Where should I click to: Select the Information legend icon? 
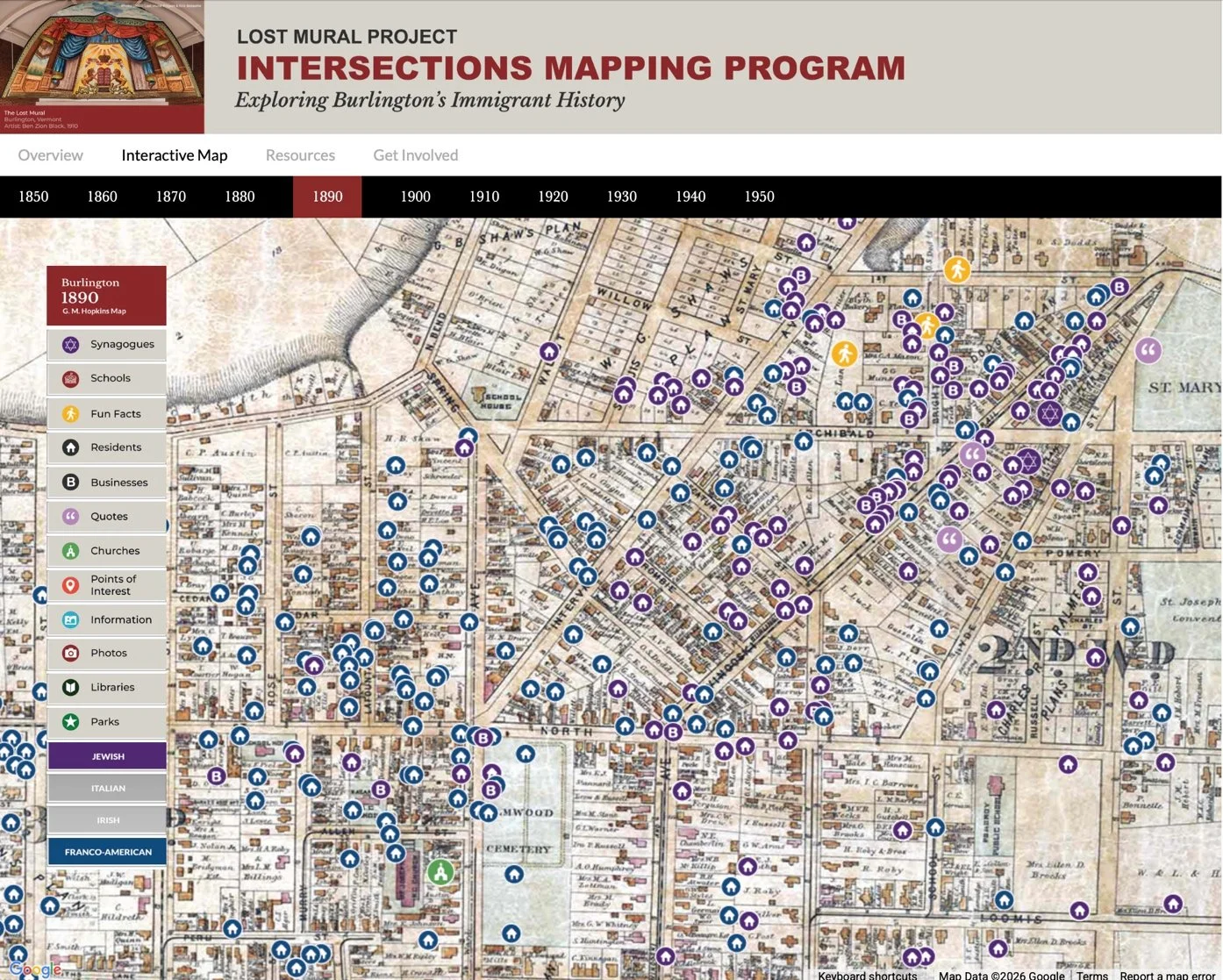coord(71,620)
